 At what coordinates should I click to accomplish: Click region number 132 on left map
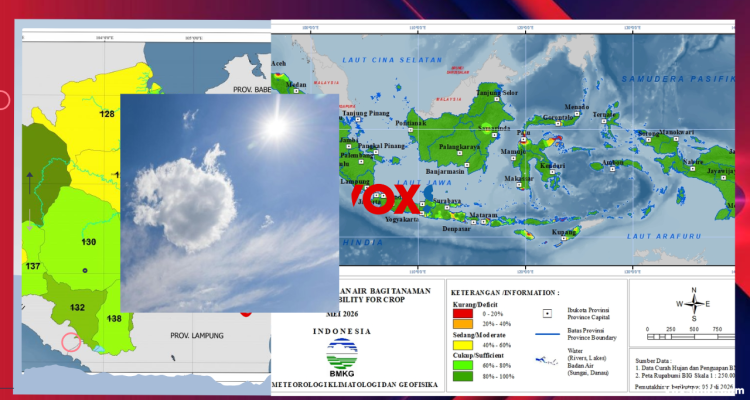(77, 308)
